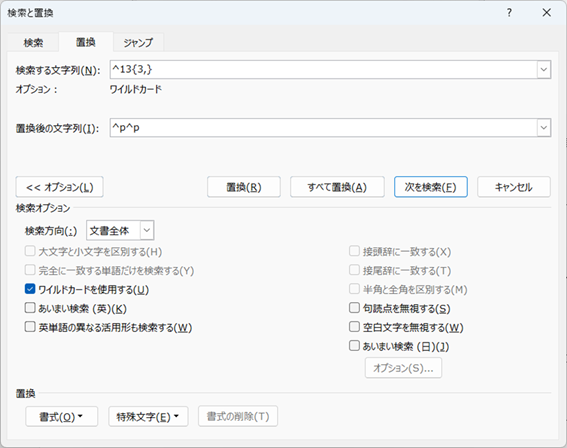The image size is (567, 448).
Task: Tick the 空白文字を無視する checkbox
Action: click(354, 327)
